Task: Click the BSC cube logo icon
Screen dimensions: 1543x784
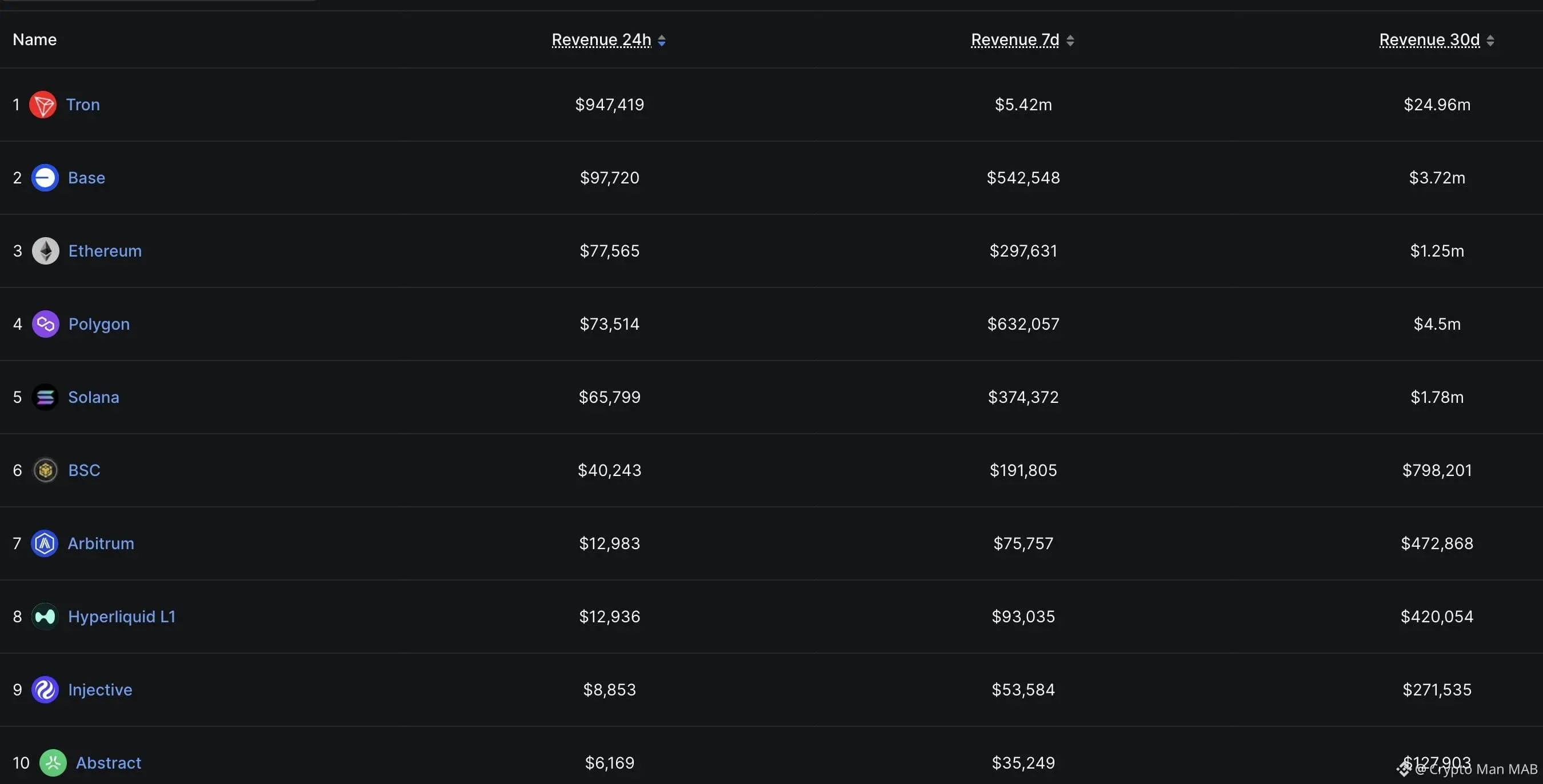Action: (45, 470)
